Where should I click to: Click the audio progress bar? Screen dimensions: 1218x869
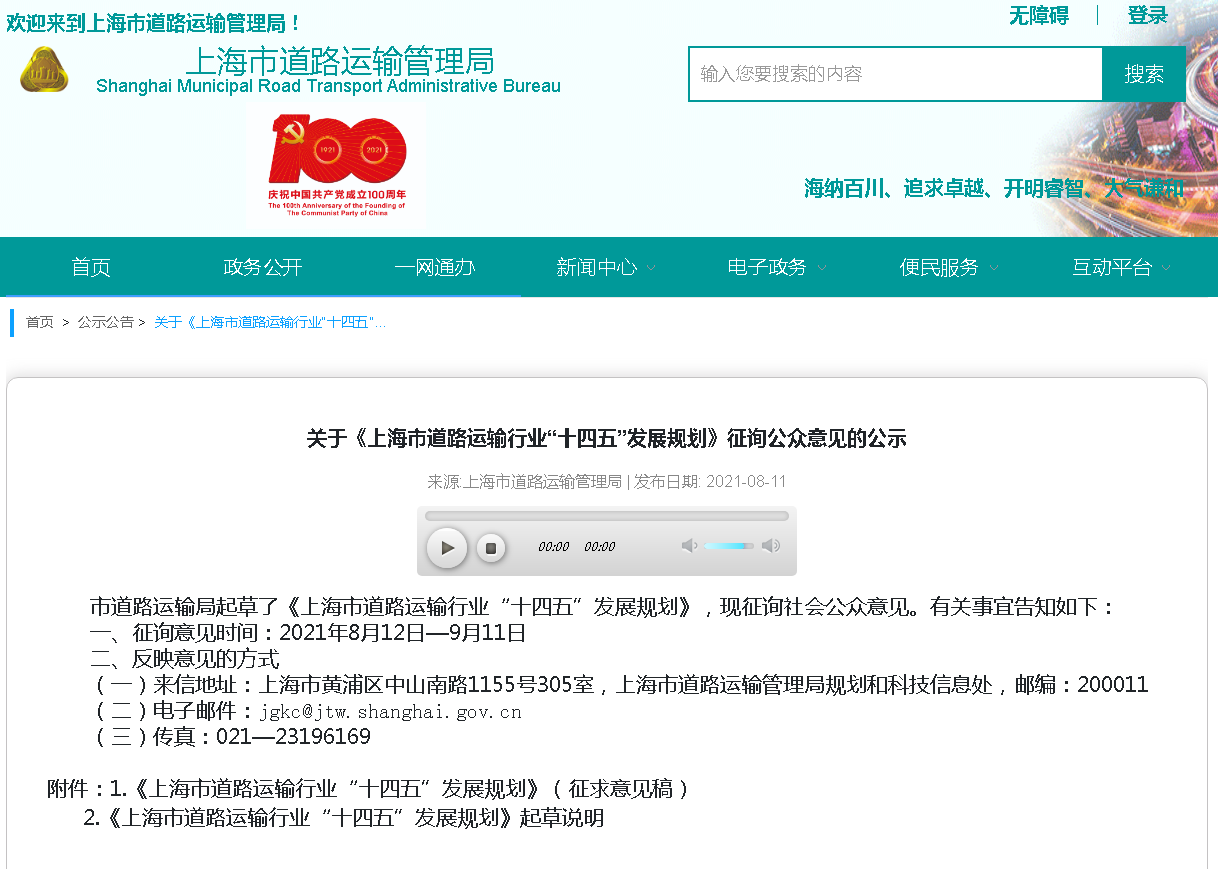point(606,516)
